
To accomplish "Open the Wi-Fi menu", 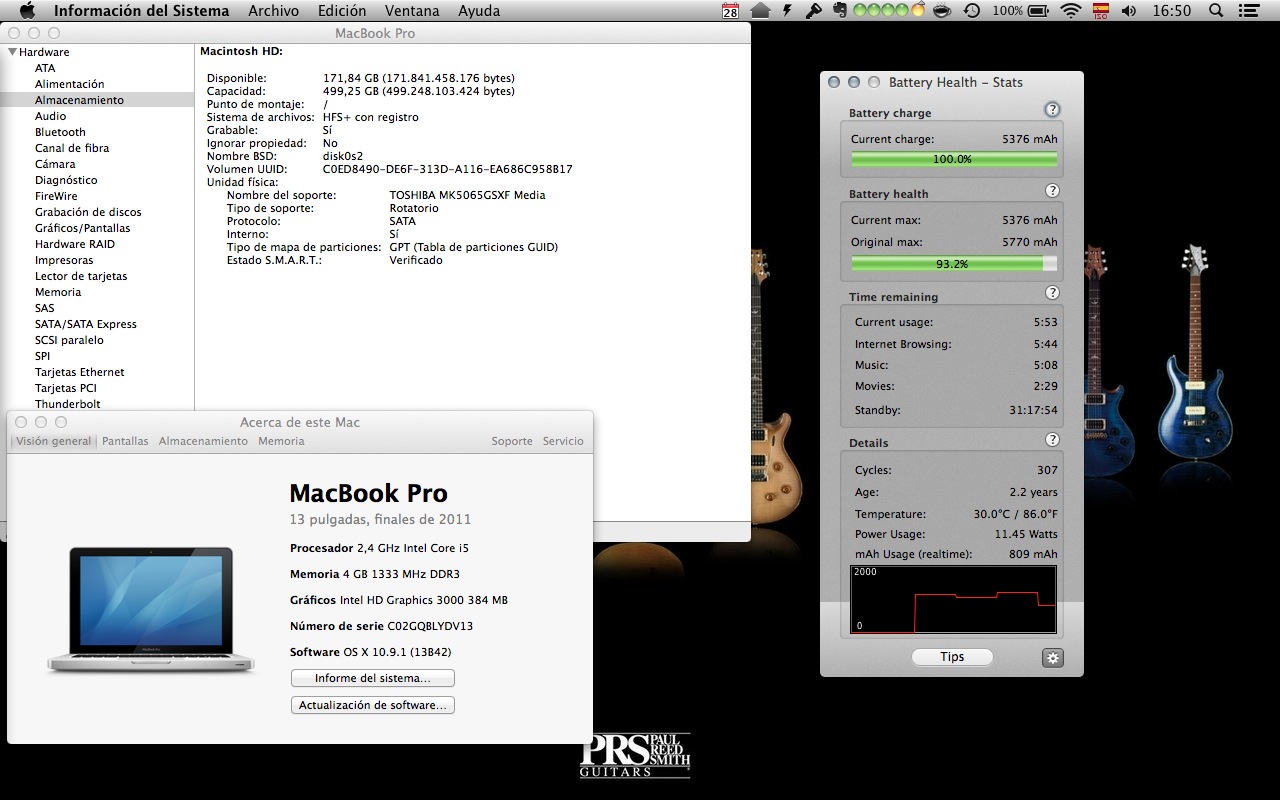I will (x=1071, y=11).
